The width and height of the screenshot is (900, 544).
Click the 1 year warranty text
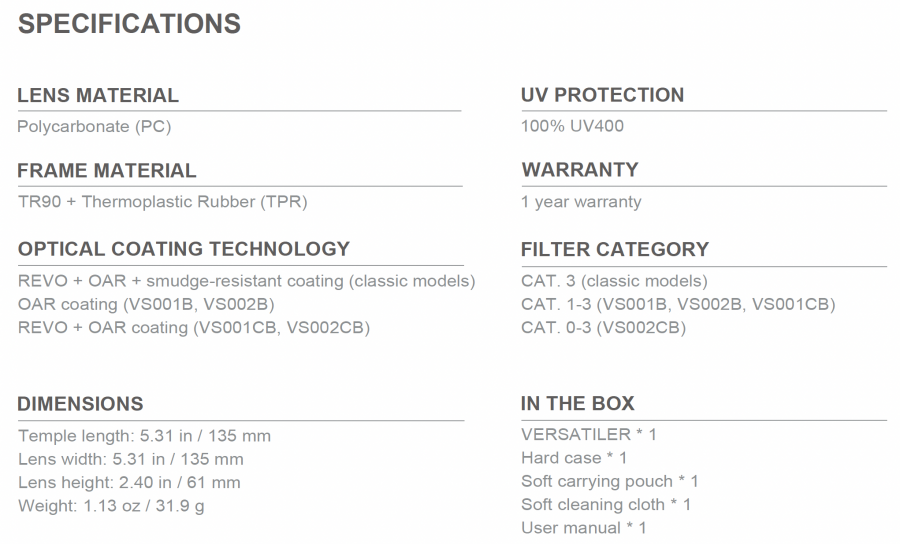pos(581,202)
